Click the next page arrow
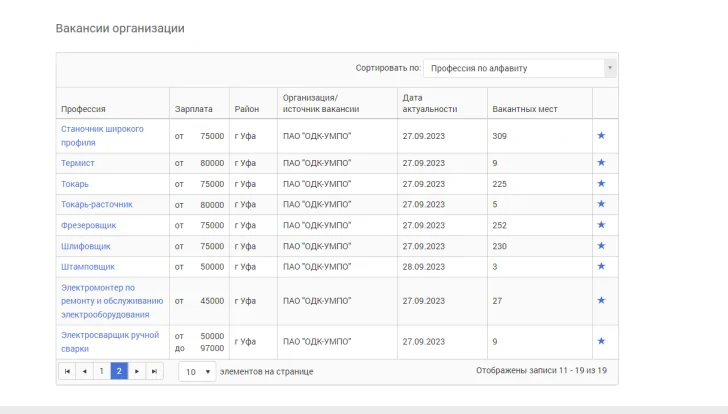The image size is (728, 414). click(x=137, y=371)
